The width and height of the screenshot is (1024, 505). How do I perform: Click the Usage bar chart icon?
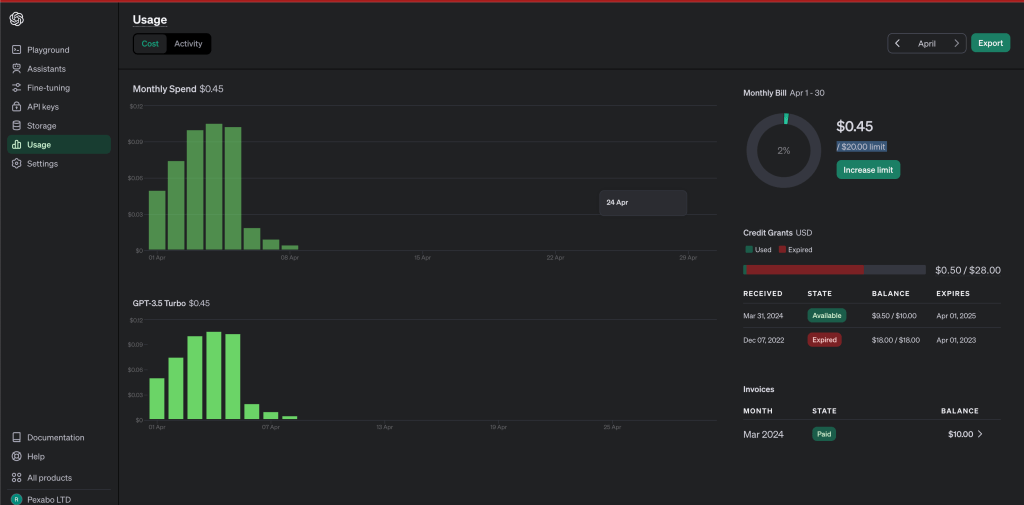point(16,144)
